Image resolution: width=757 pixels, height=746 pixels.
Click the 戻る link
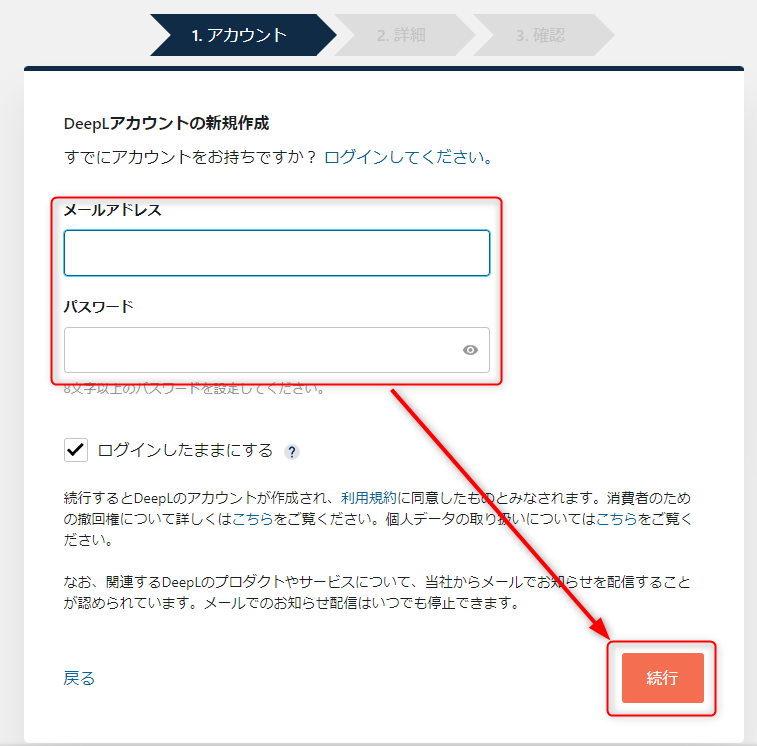(79, 678)
